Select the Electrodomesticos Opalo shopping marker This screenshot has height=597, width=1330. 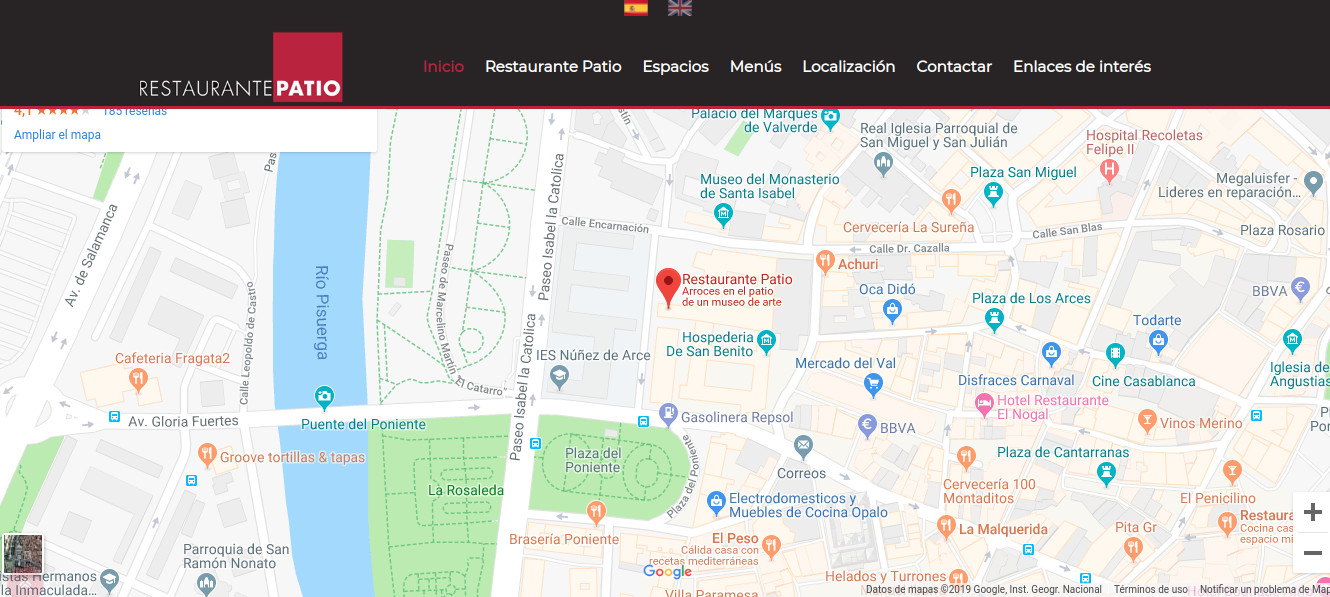715,500
